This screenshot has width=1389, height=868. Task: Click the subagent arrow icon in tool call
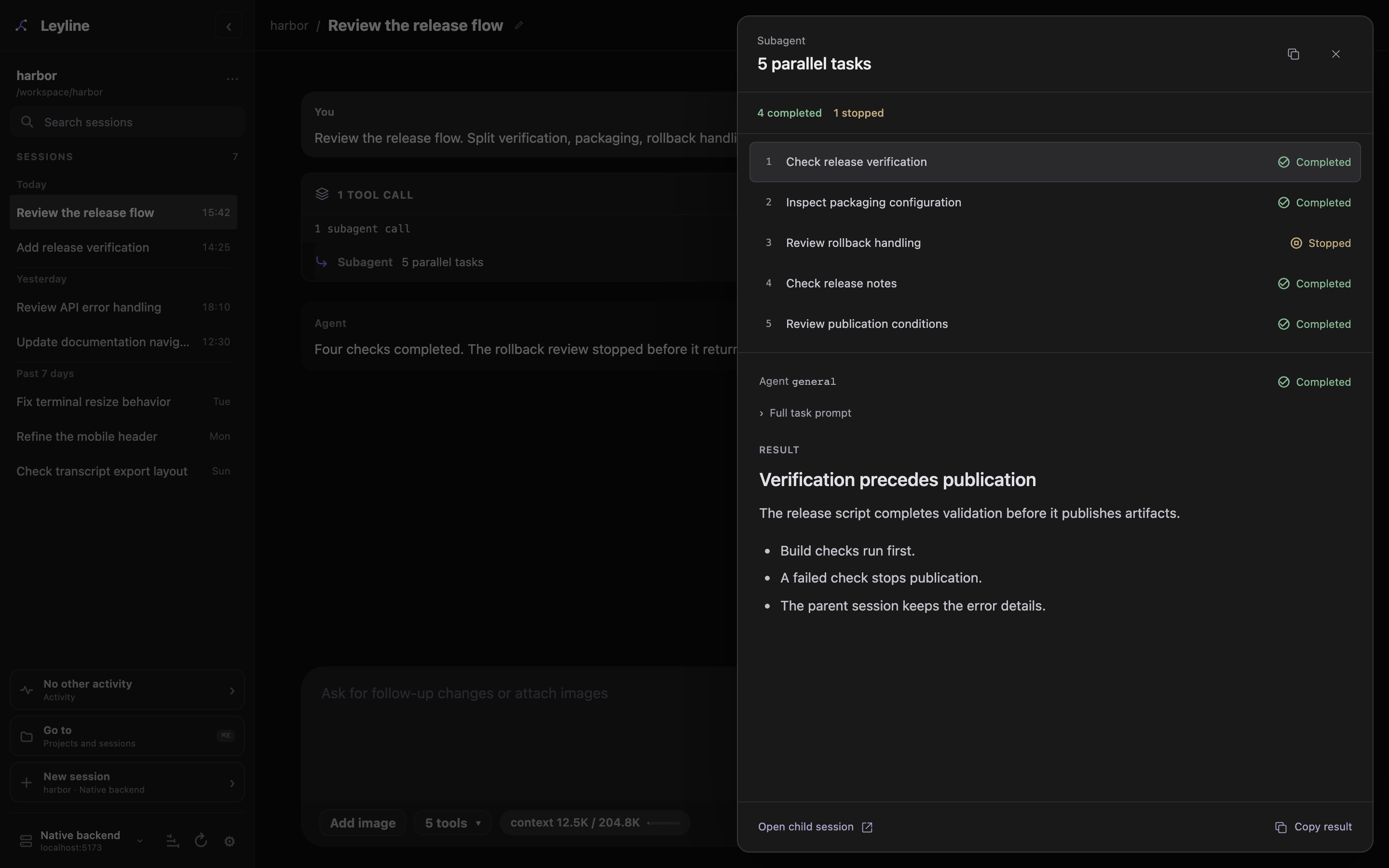click(322, 262)
